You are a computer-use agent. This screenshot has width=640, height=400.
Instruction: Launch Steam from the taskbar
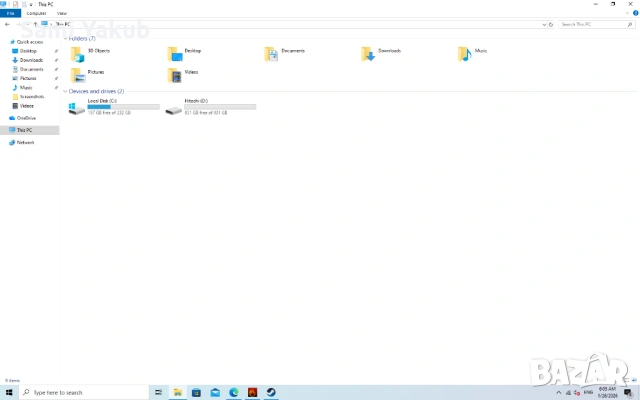pos(271,392)
